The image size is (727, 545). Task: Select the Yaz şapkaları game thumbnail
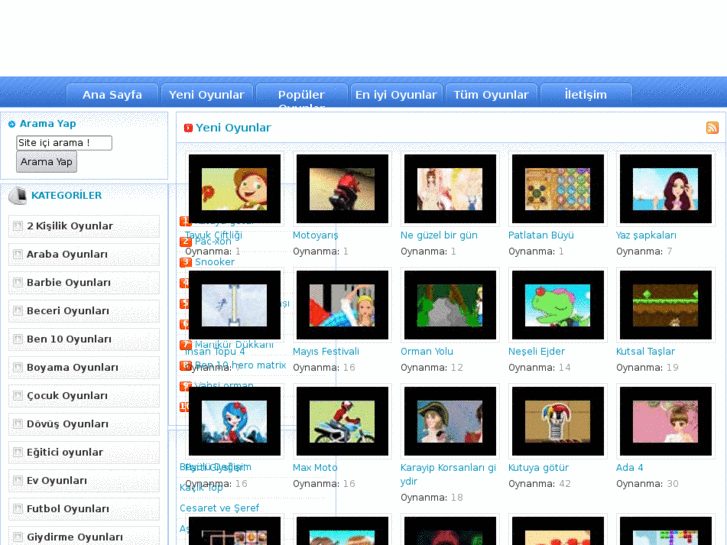tap(665, 189)
